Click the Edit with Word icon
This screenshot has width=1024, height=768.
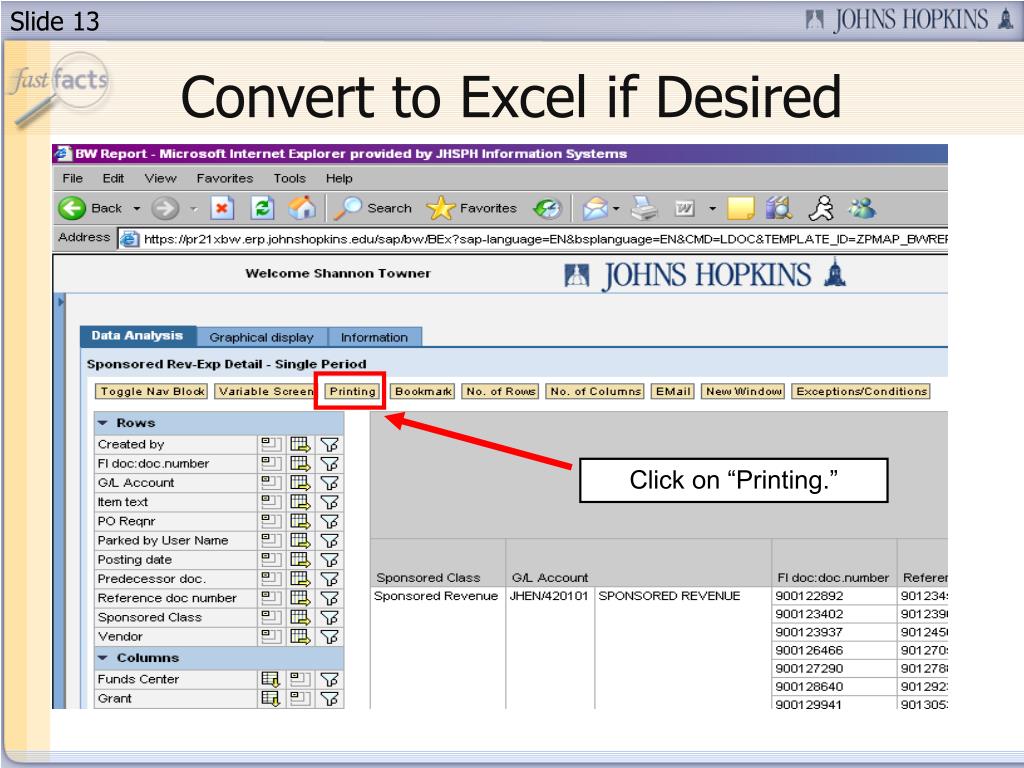coord(684,209)
